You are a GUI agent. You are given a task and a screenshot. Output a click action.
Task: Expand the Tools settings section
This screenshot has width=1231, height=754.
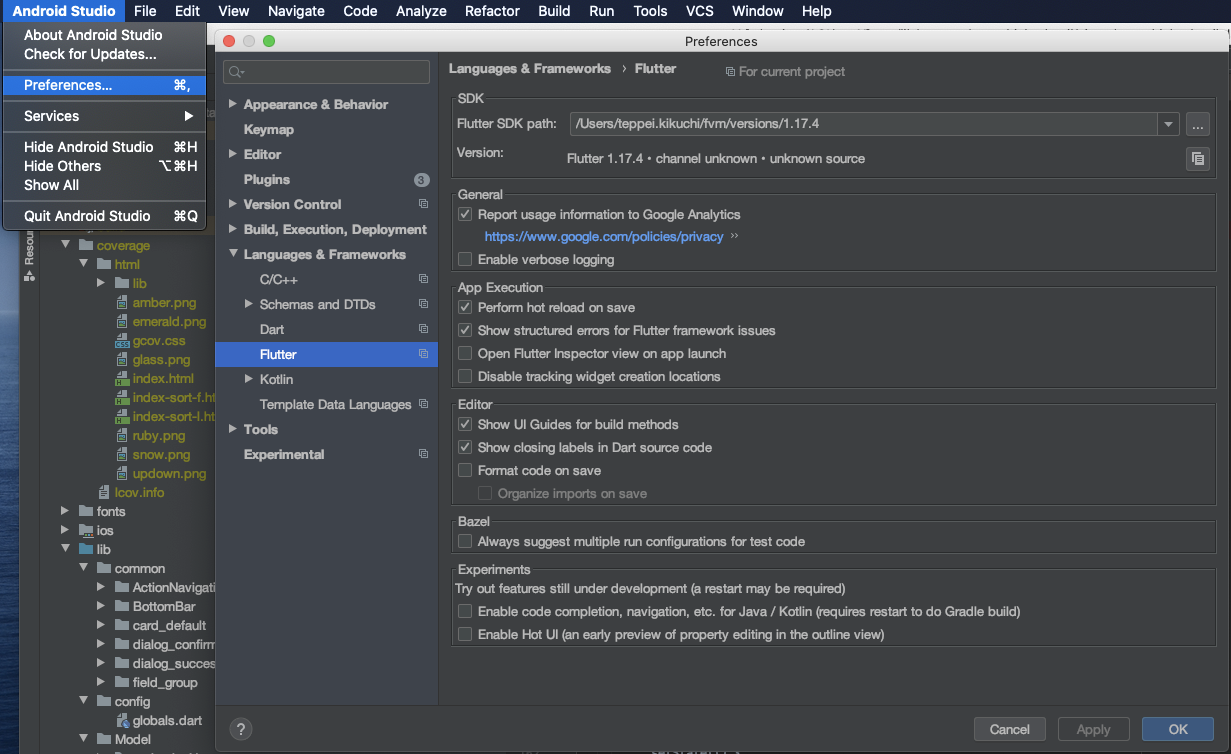click(233, 429)
